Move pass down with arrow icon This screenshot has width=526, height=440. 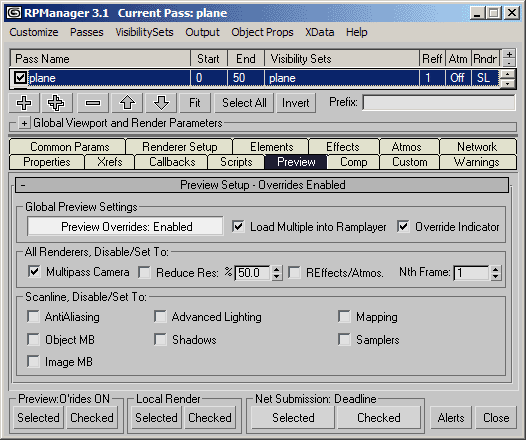(x=161, y=103)
